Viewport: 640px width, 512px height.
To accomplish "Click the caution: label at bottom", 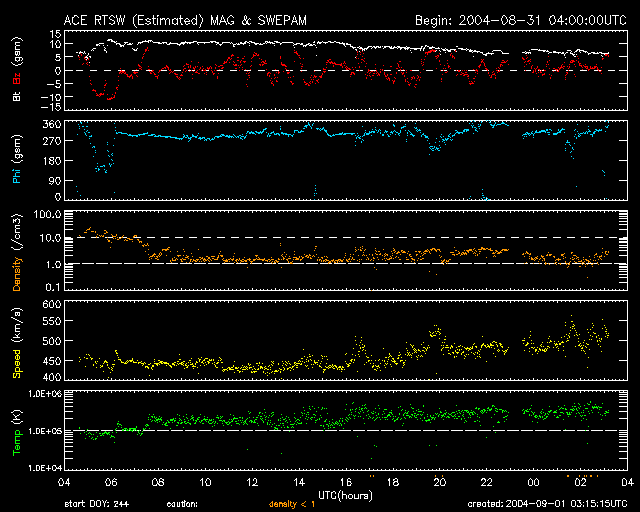I will tap(183, 504).
